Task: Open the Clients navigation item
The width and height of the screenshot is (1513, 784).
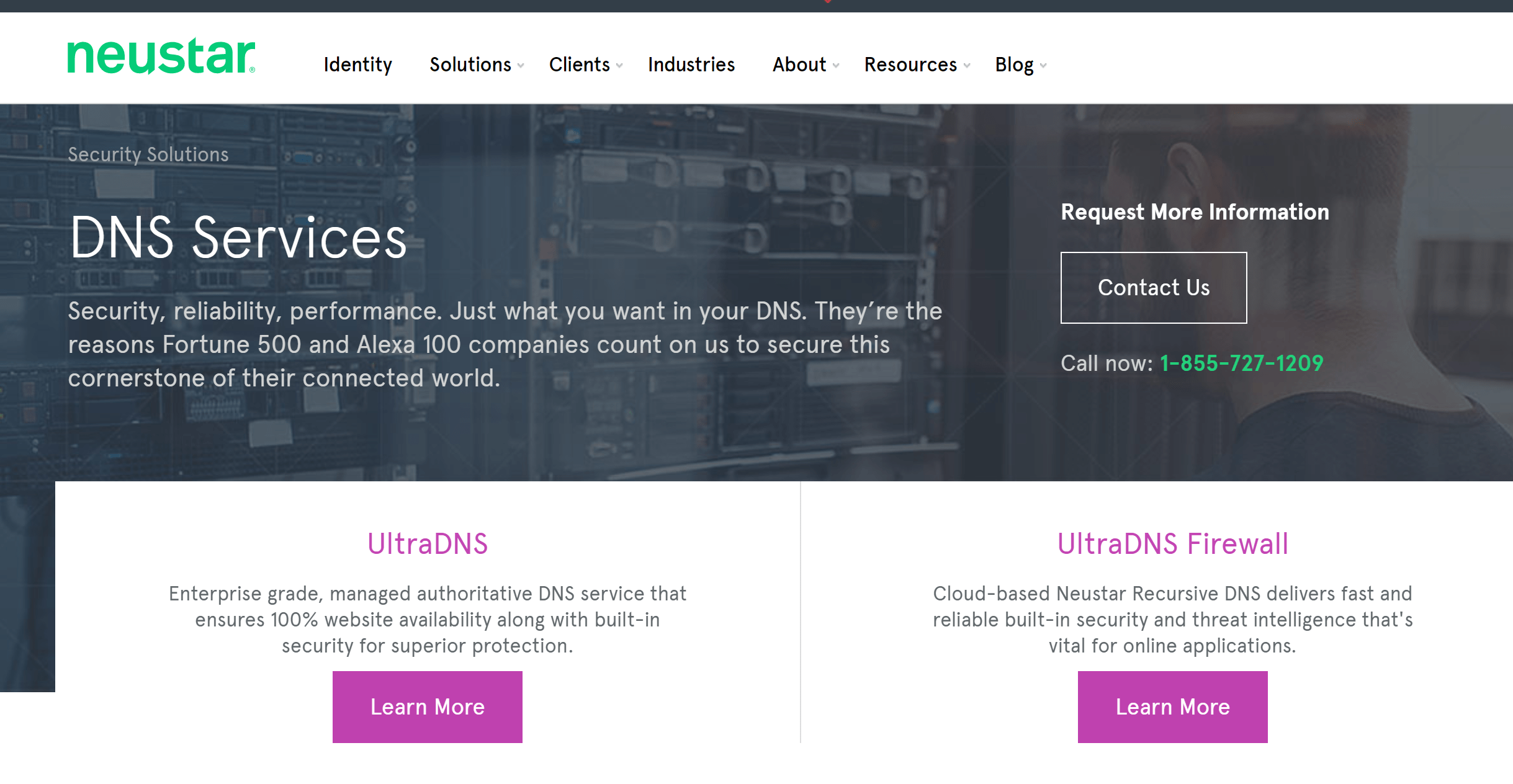Action: tap(579, 65)
